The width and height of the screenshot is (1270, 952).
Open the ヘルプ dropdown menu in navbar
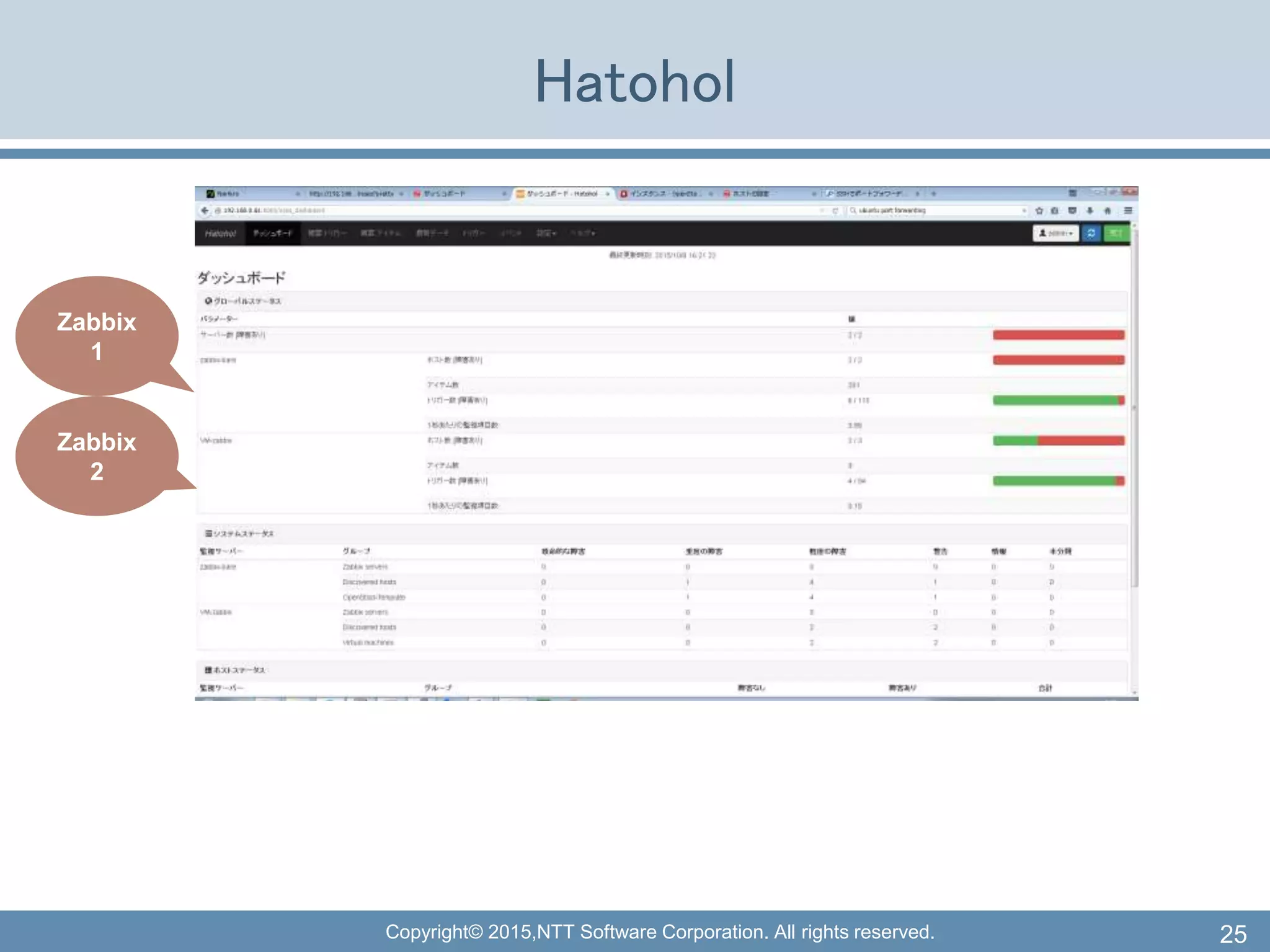pos(583,233)
